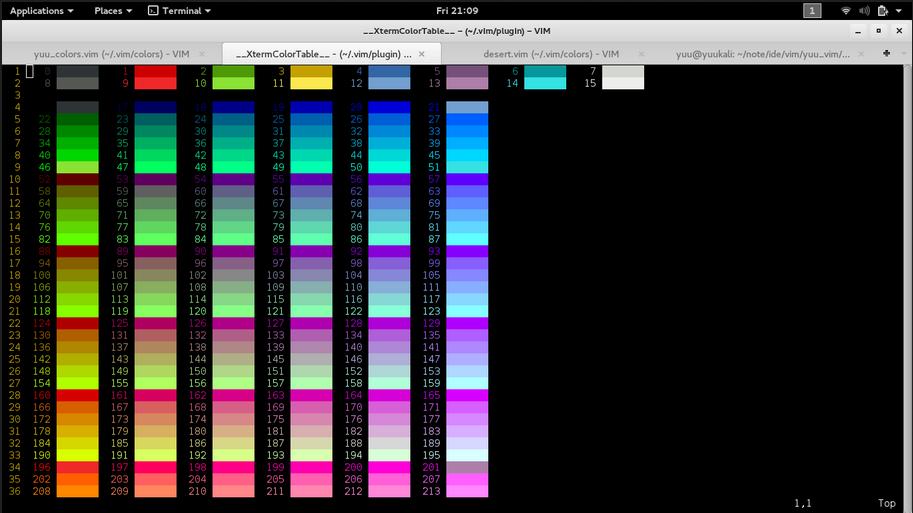Click the yellow color swatch 11

[x=312, y=83]
